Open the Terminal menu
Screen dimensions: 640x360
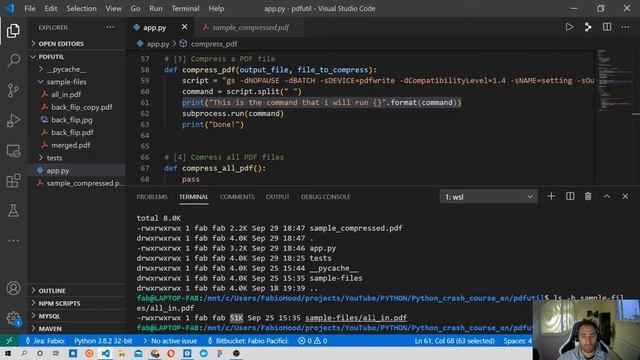click(x=185, y=8)
